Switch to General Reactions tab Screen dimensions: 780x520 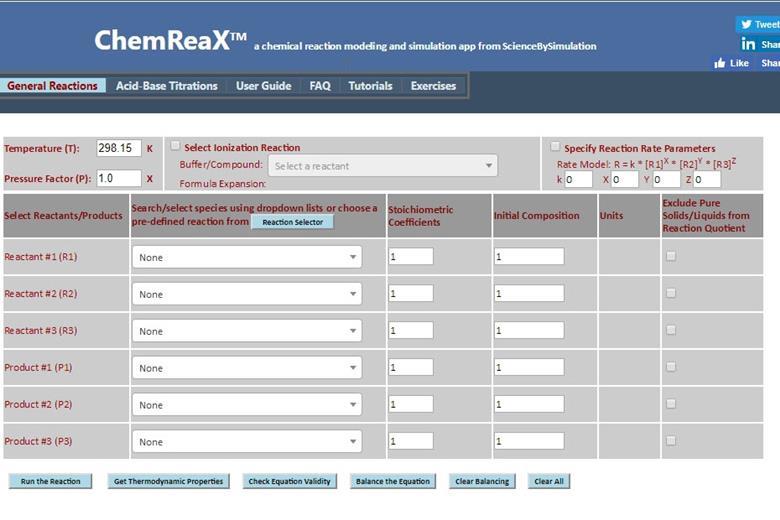click(x=52, y=86)
